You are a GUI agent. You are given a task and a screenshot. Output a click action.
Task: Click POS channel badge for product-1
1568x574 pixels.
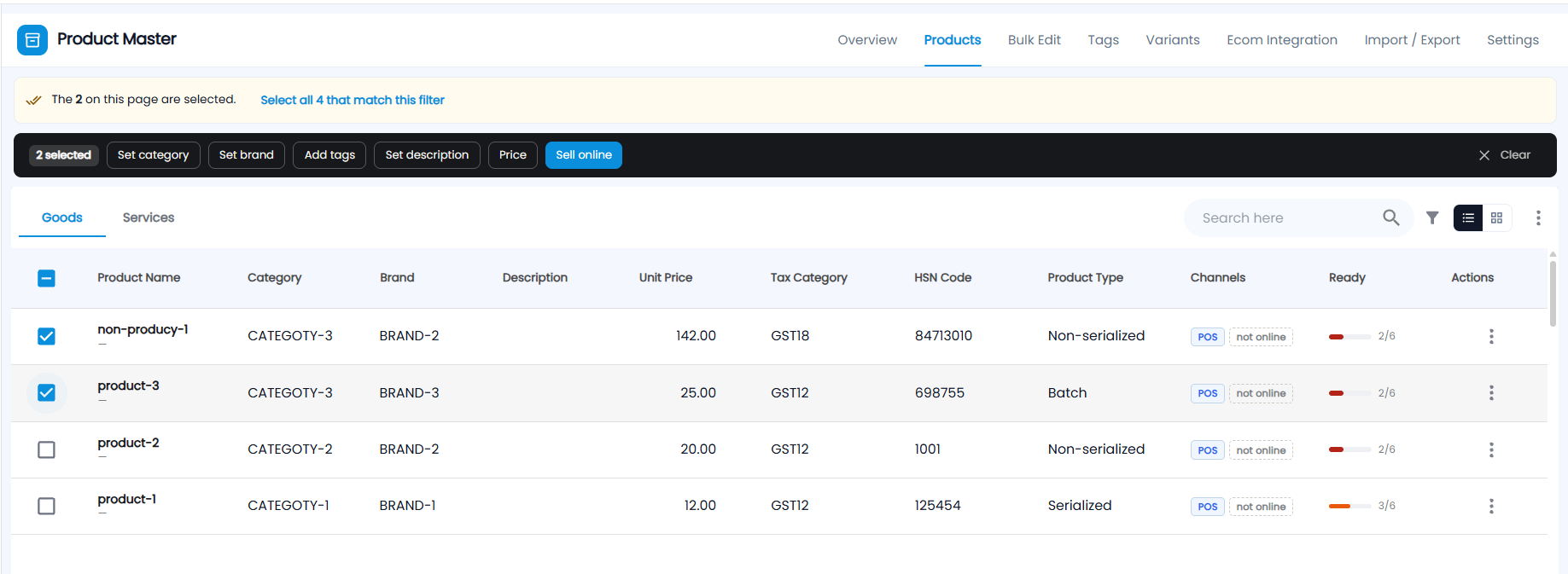1208,507
